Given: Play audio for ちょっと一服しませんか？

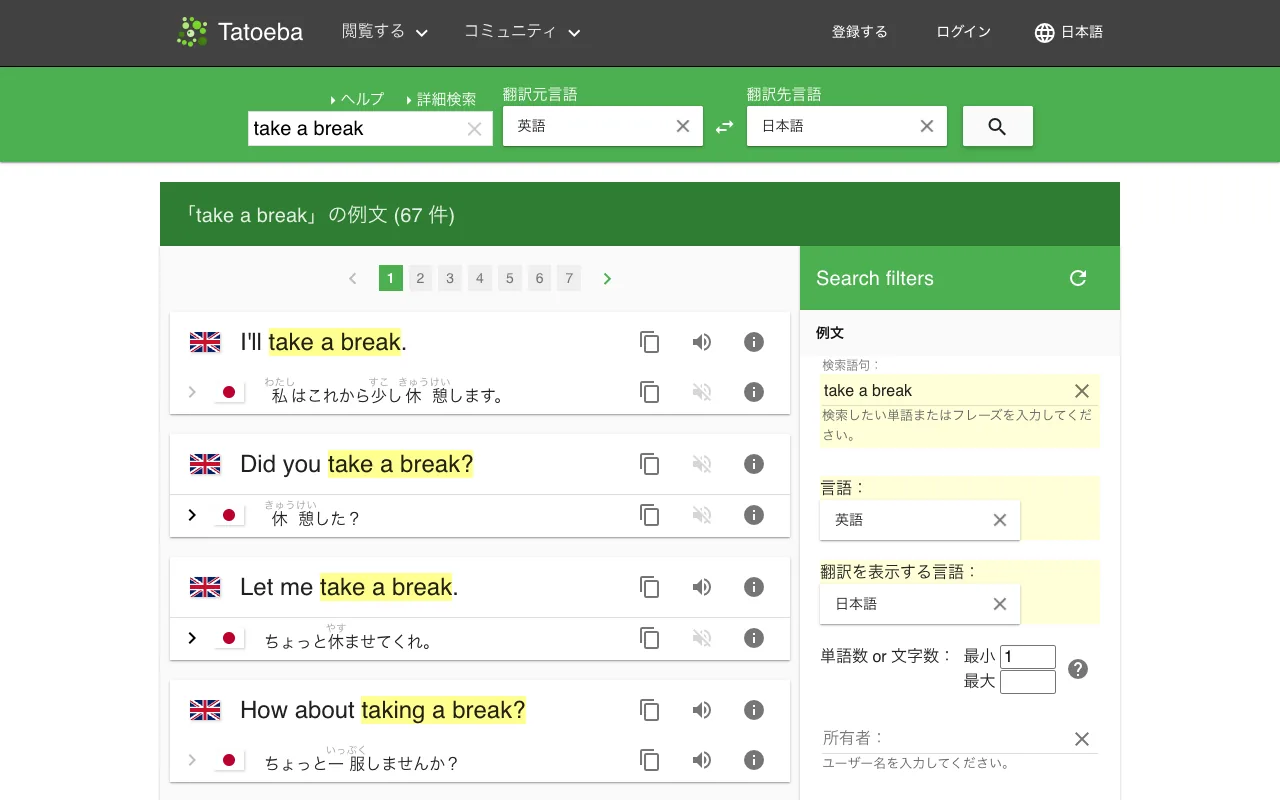Looking at the screenshot, I should (702, 760).
